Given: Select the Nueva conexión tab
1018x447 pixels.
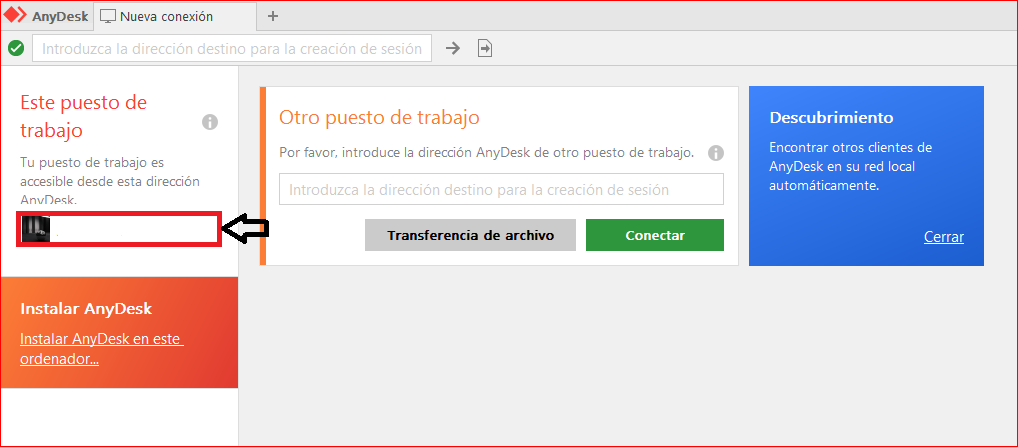Looking at the screenshot, I should (175, 16).
